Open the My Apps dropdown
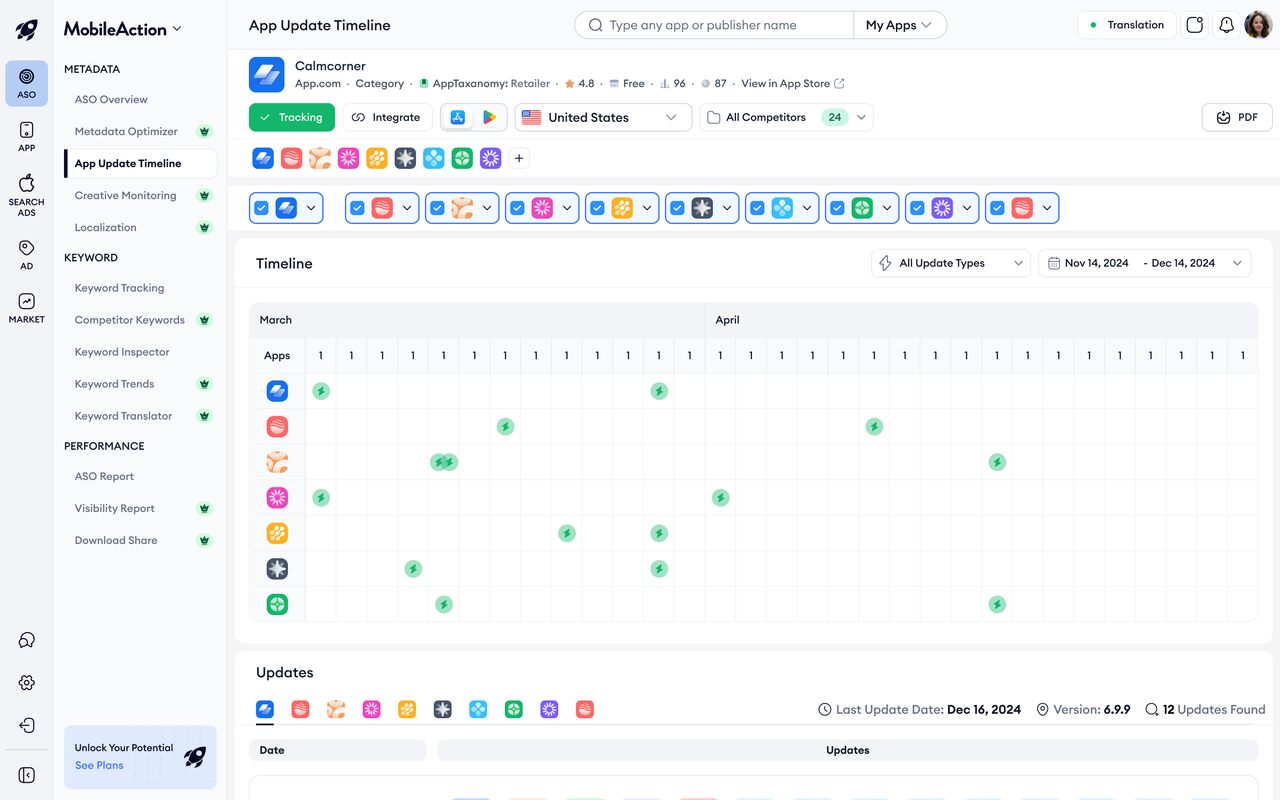Image resolution: width=1280 pixels, height=800 pixels. [899, 25]
